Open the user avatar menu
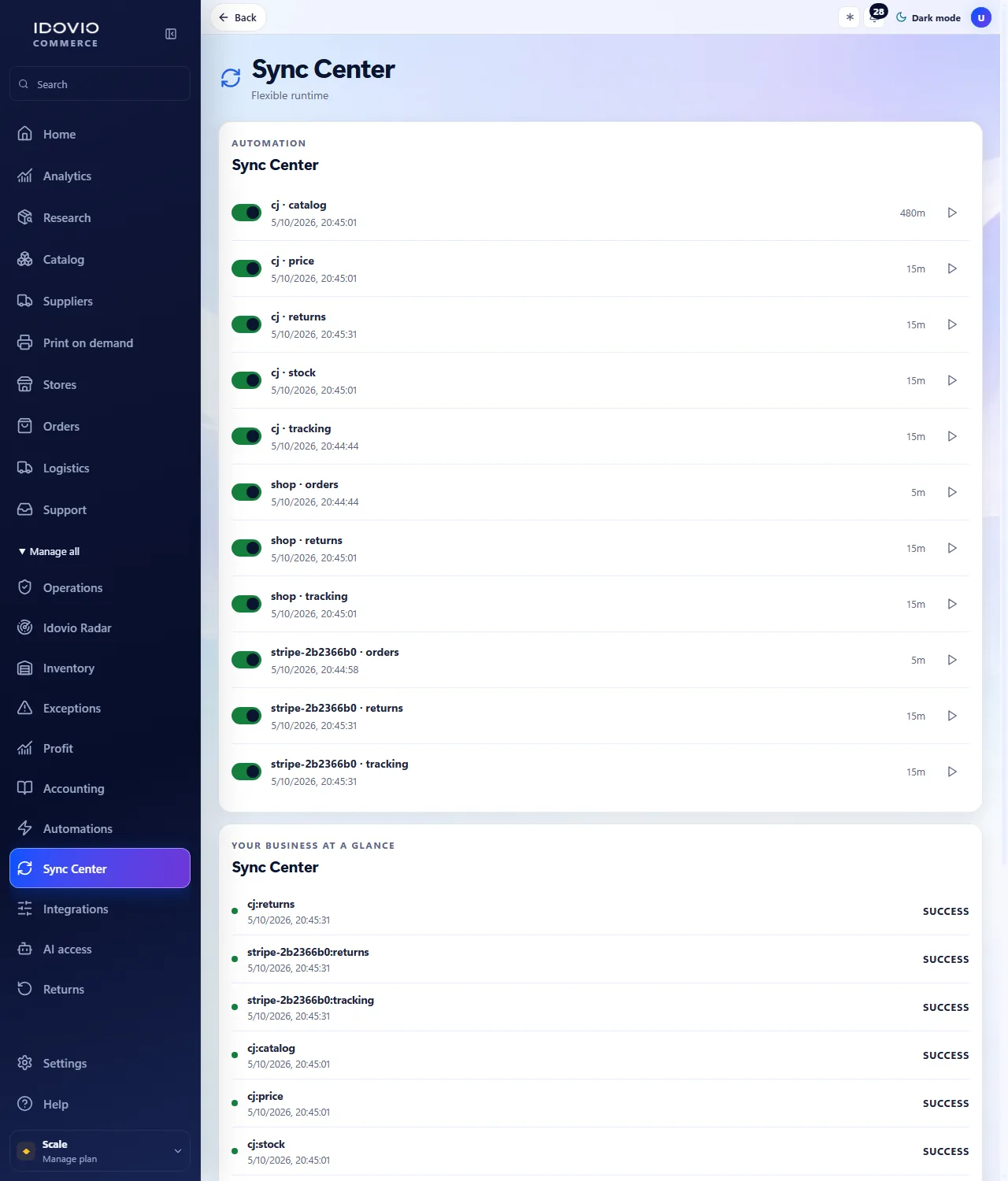 981,17
